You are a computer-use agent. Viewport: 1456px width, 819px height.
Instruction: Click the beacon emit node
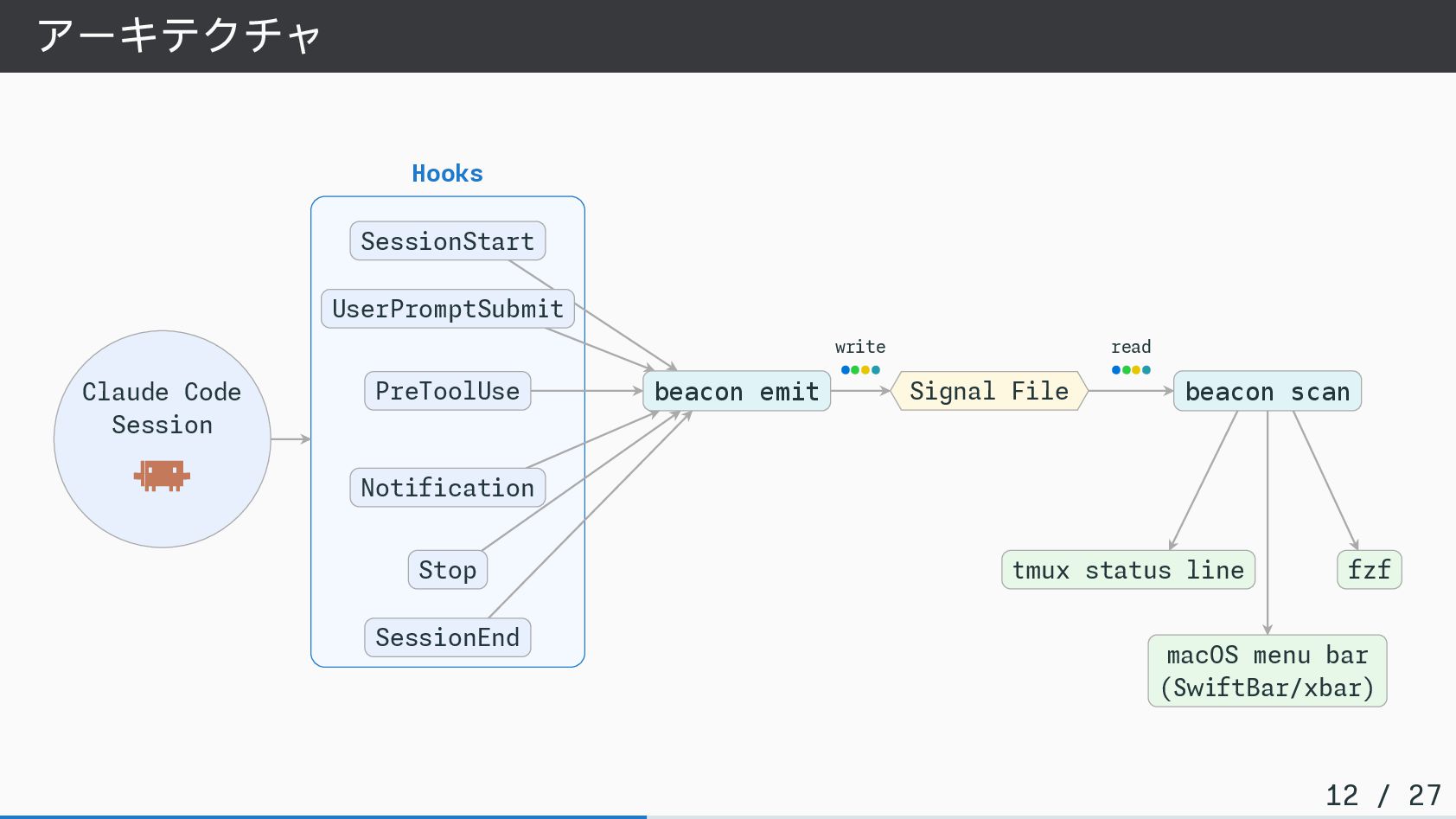(x=737, y=392)
